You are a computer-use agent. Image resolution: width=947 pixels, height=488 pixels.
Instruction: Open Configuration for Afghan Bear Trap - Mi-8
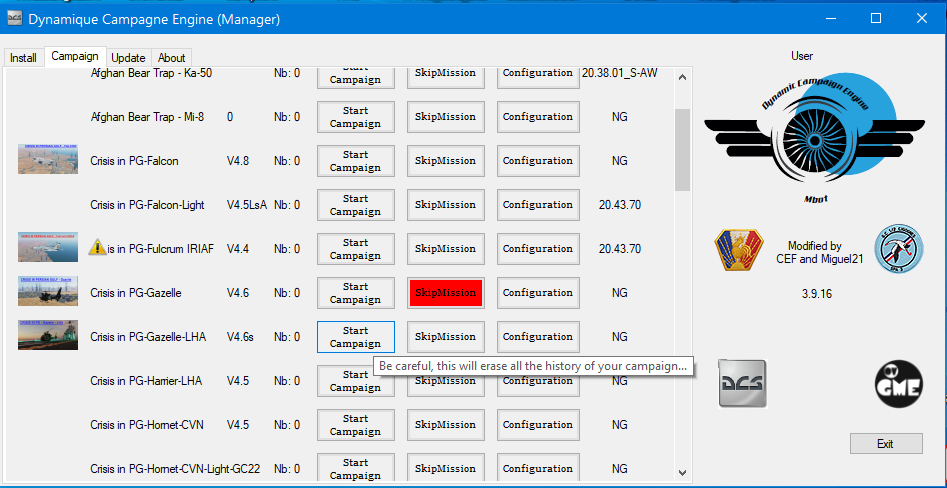point(538,117)
